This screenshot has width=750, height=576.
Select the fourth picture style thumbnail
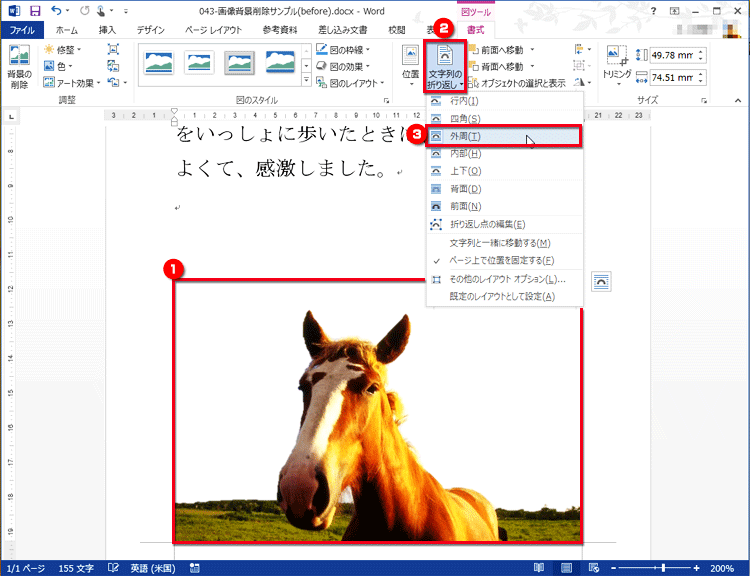pyautogui.click(x=280, y=62)
